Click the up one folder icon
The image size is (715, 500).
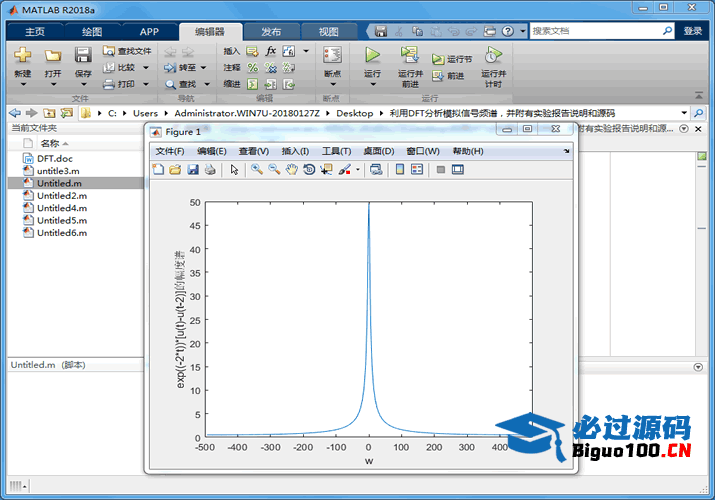pos(49,113)
